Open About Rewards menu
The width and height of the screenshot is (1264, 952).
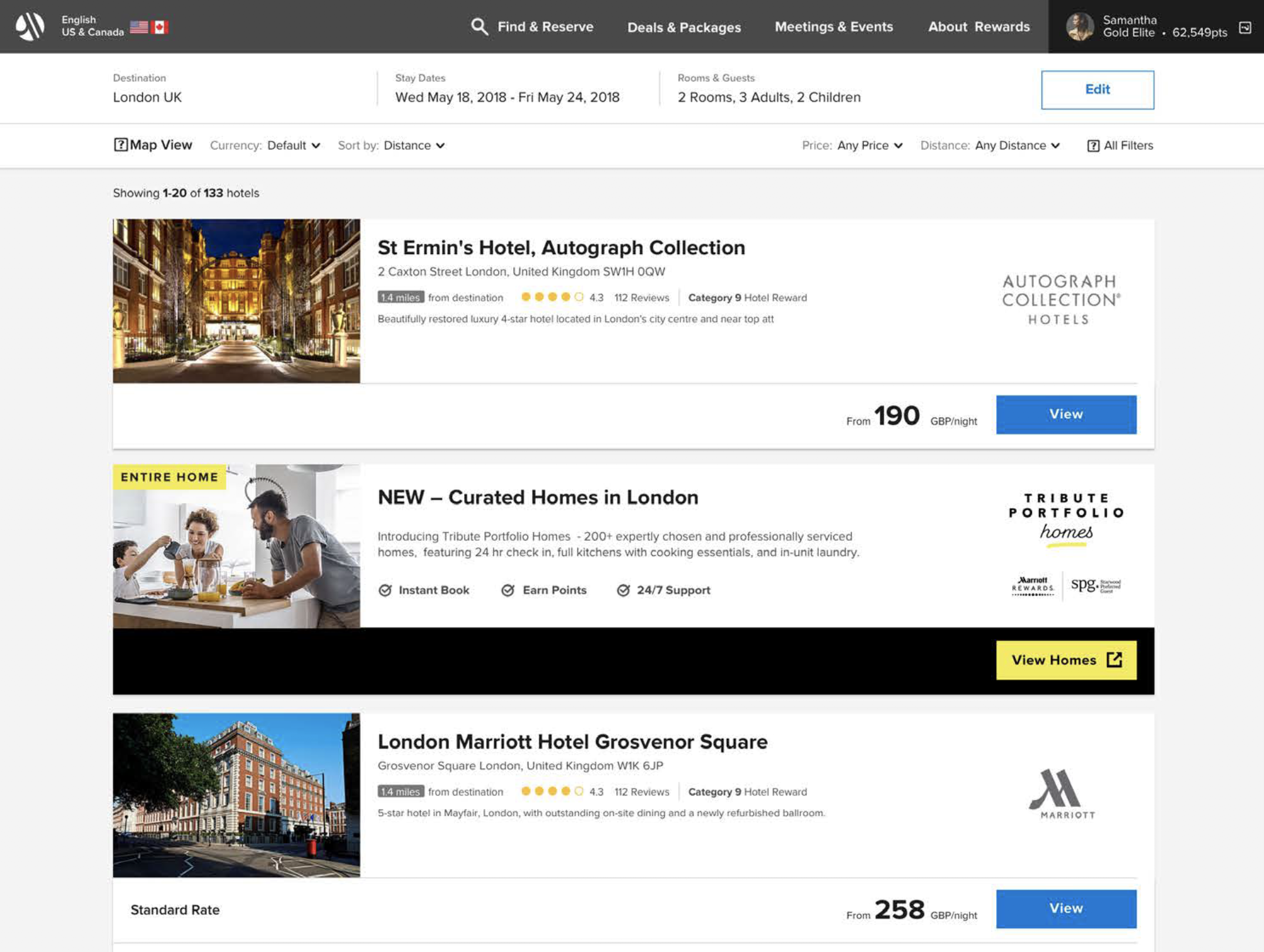coord(979,26)
